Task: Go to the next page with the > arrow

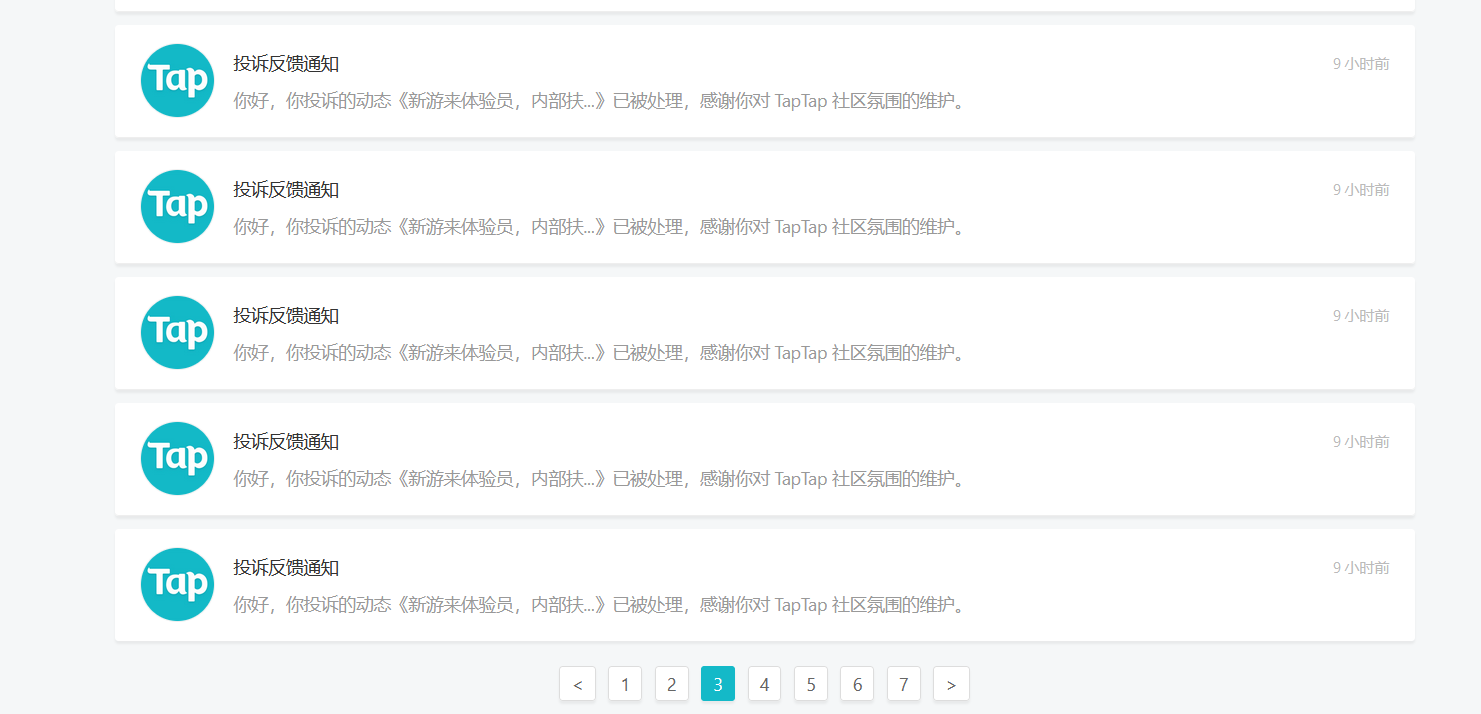Action: (x=951, y=684)
